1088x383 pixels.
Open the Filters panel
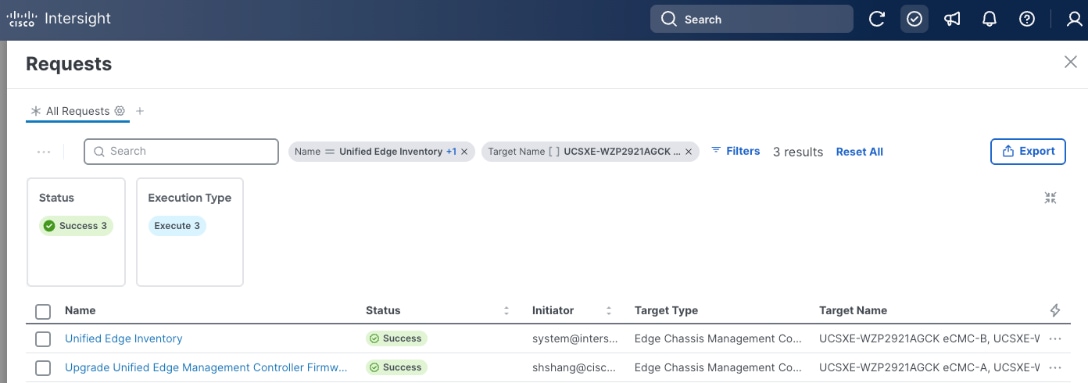[736, 151]
